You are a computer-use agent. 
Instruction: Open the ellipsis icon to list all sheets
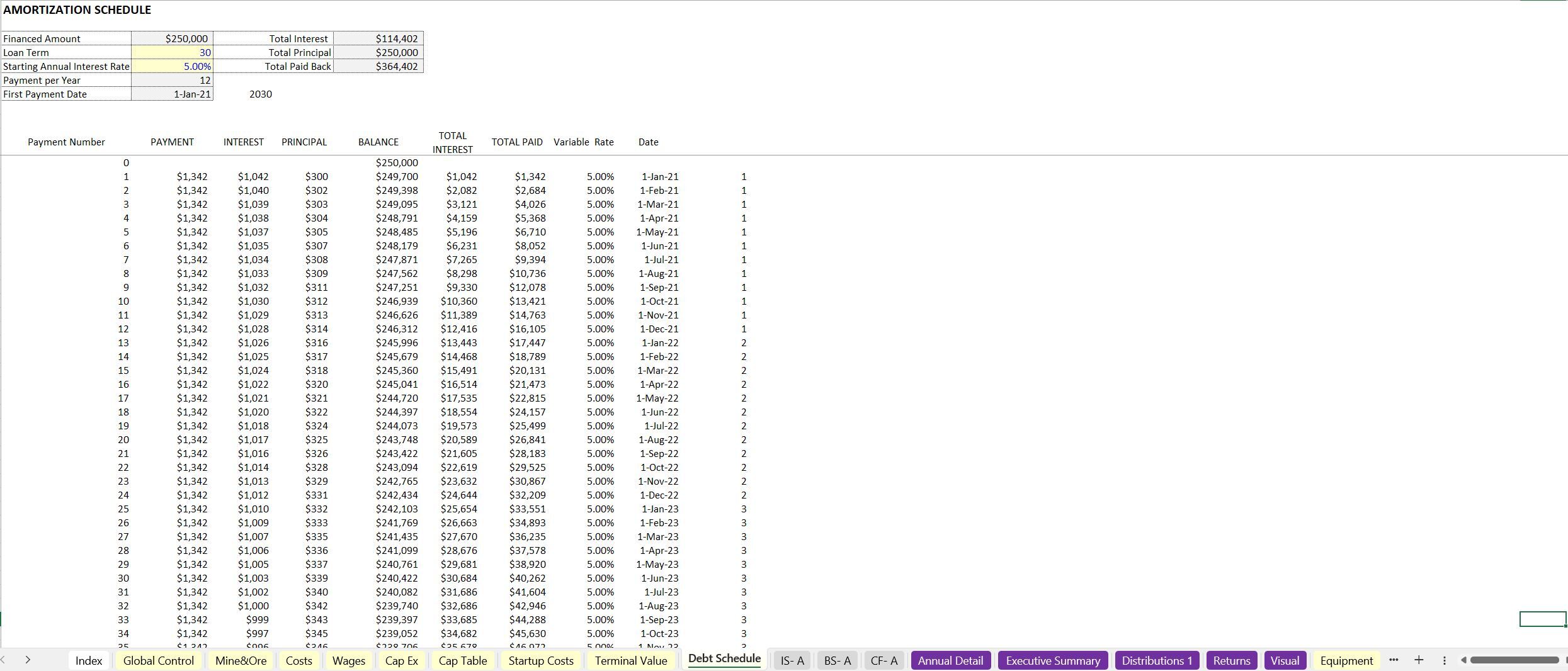(1394, 660)
